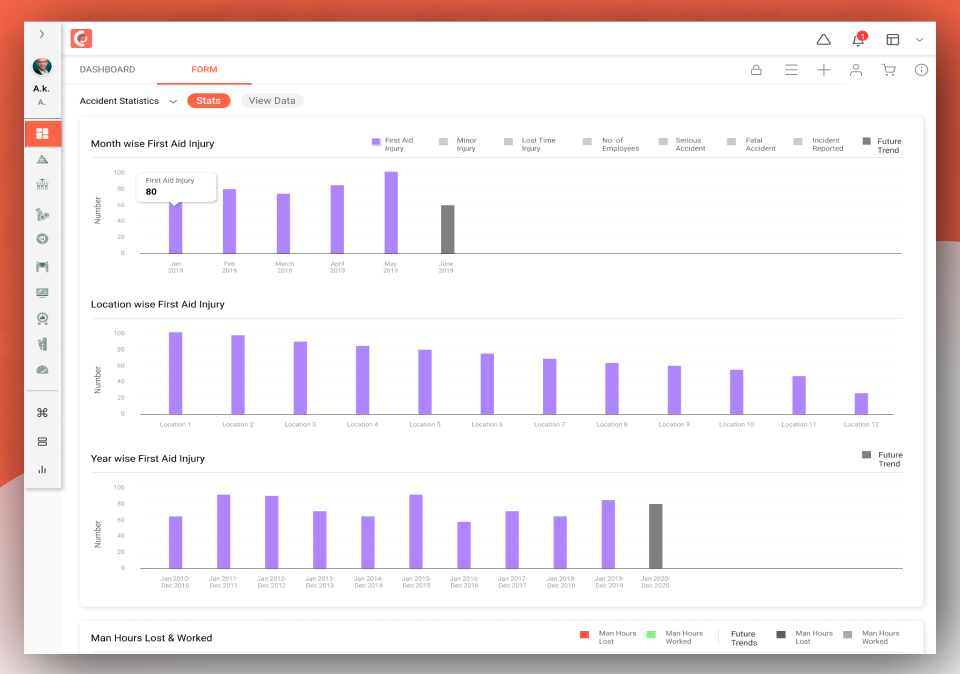Toggle Minor Injury legend series

(458, 144)
